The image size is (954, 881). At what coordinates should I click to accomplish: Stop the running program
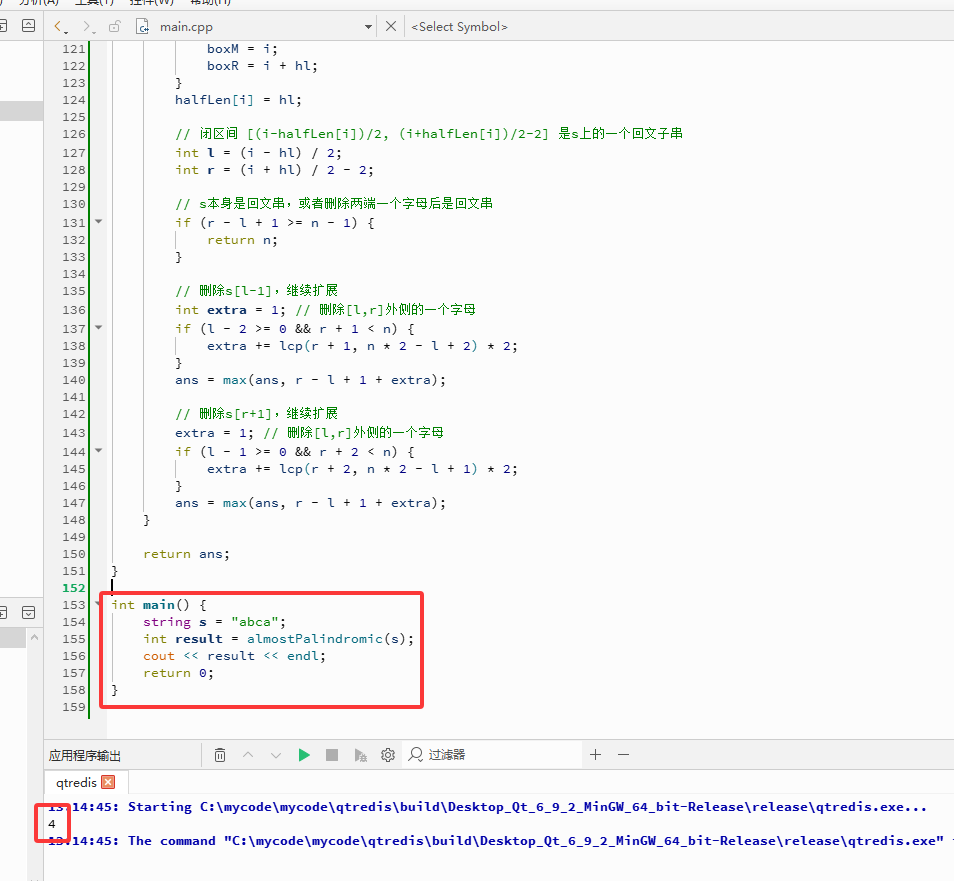332,755
